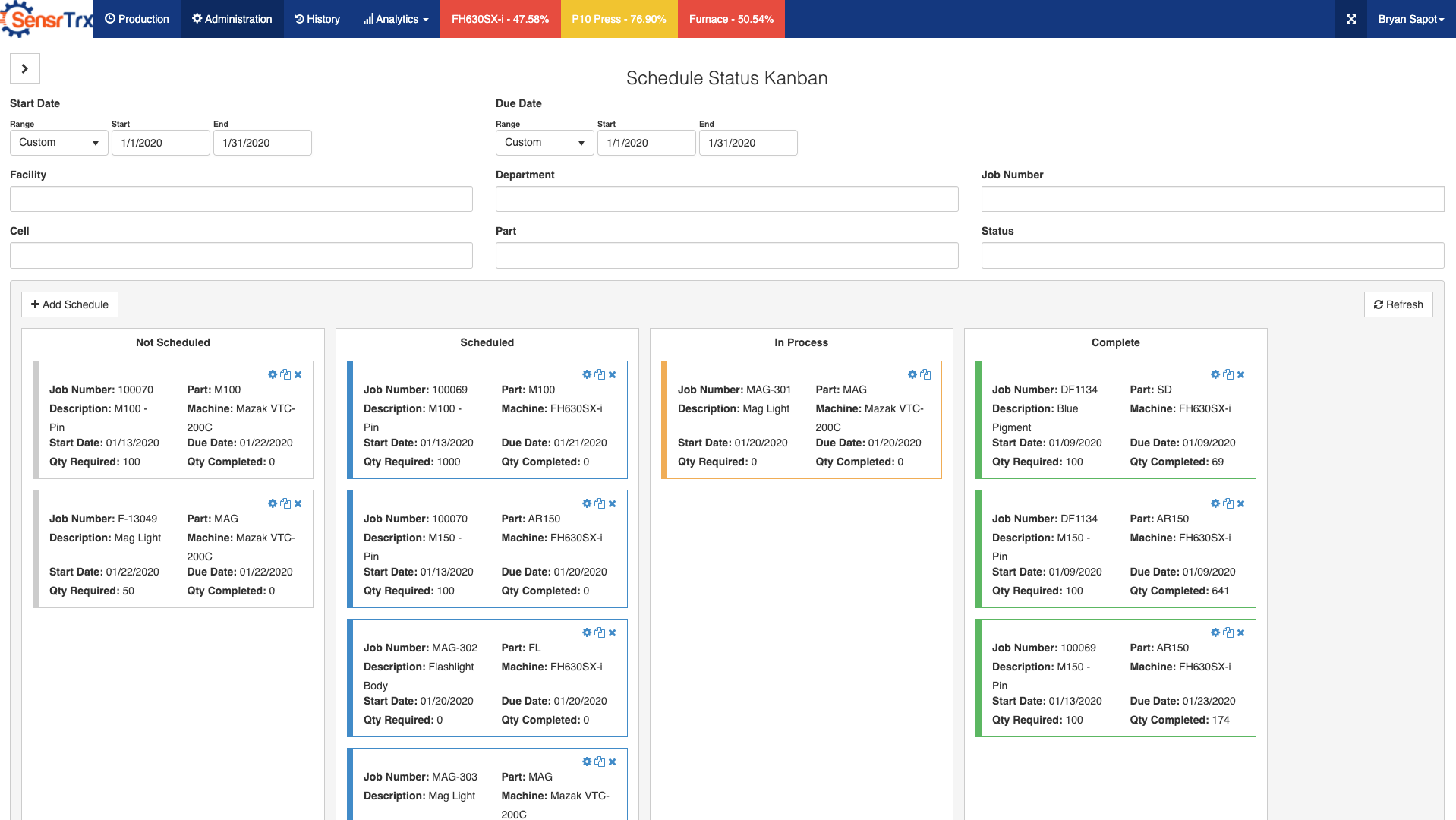Viewport: 1456px width, 820px height.
Task: Click the Due Date start field 1/1/2020
Action: pos(647,143)
